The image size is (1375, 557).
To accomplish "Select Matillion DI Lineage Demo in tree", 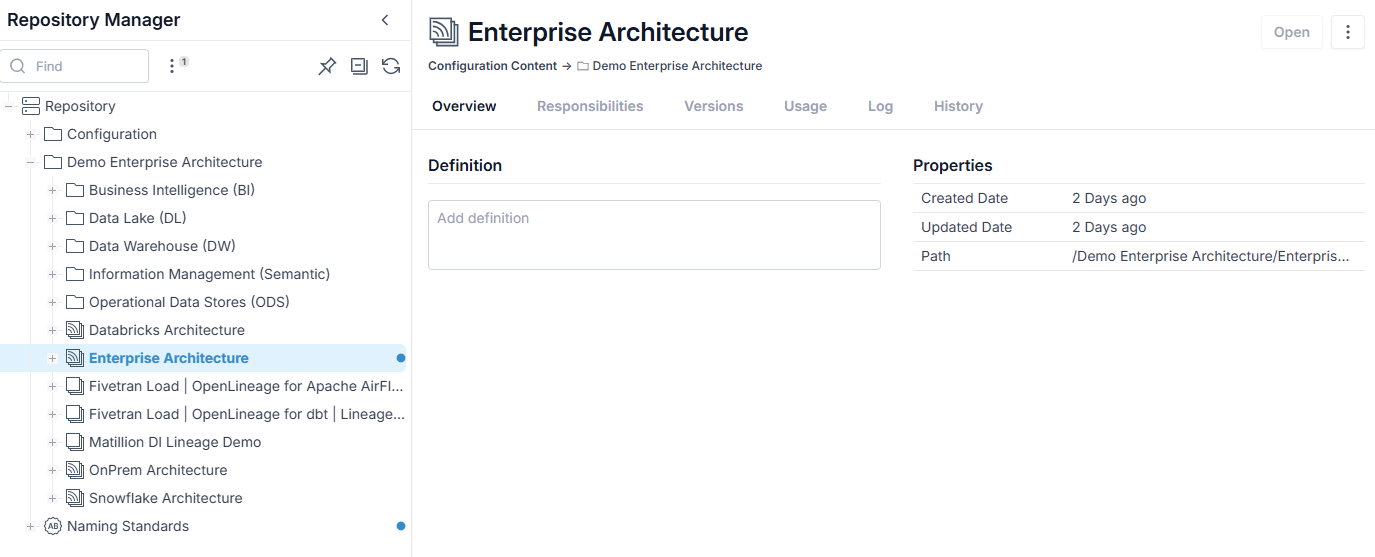I will [x=175, y=442].
